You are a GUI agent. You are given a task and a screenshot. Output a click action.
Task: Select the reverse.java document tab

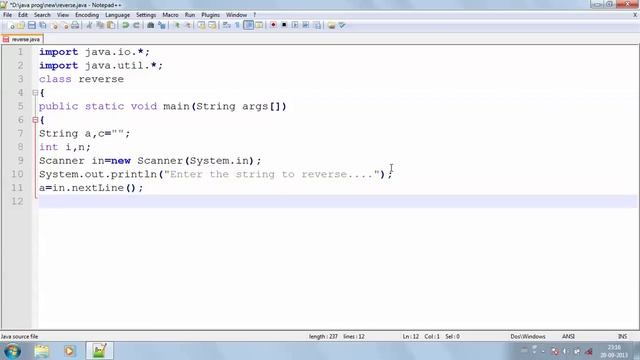pos(22,40)
